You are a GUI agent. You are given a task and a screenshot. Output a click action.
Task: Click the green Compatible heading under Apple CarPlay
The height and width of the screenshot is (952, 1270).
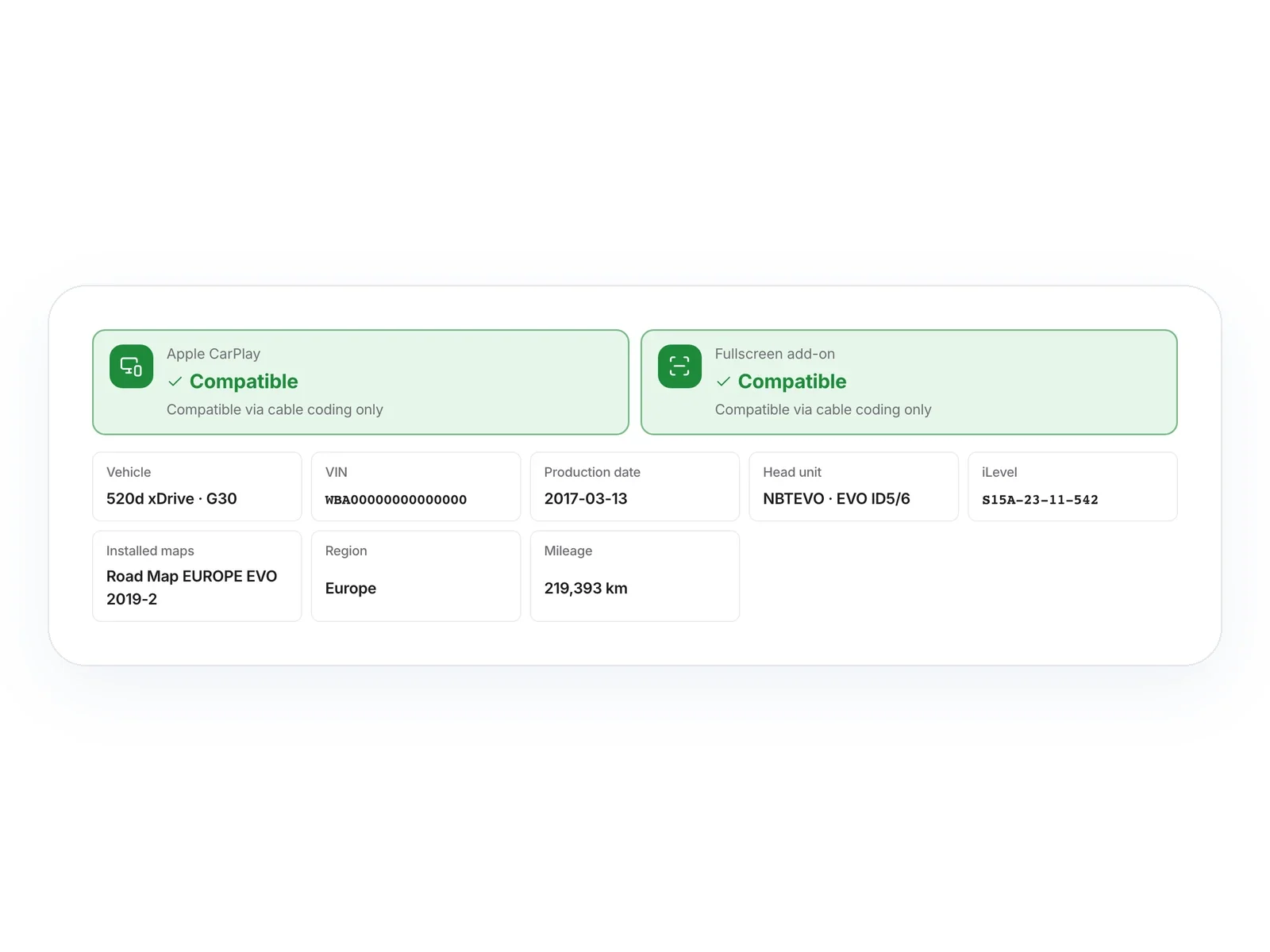[x=244, y=382]
